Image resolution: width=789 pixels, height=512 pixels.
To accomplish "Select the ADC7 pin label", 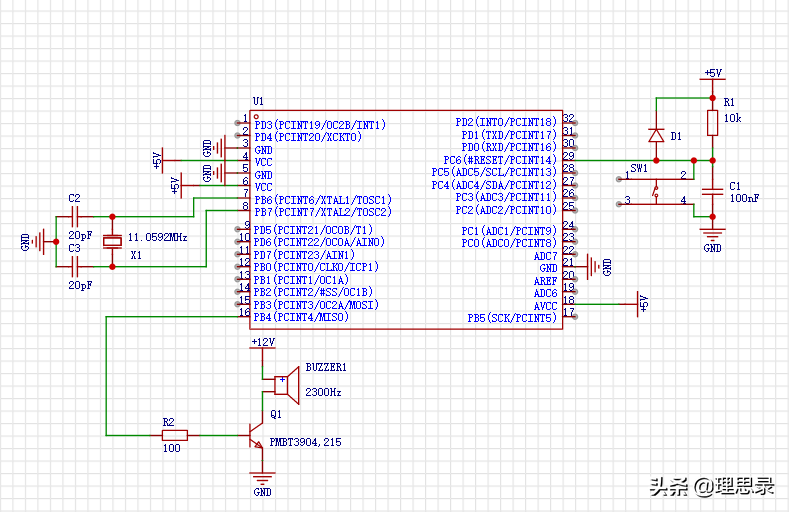I will (545, 256).
